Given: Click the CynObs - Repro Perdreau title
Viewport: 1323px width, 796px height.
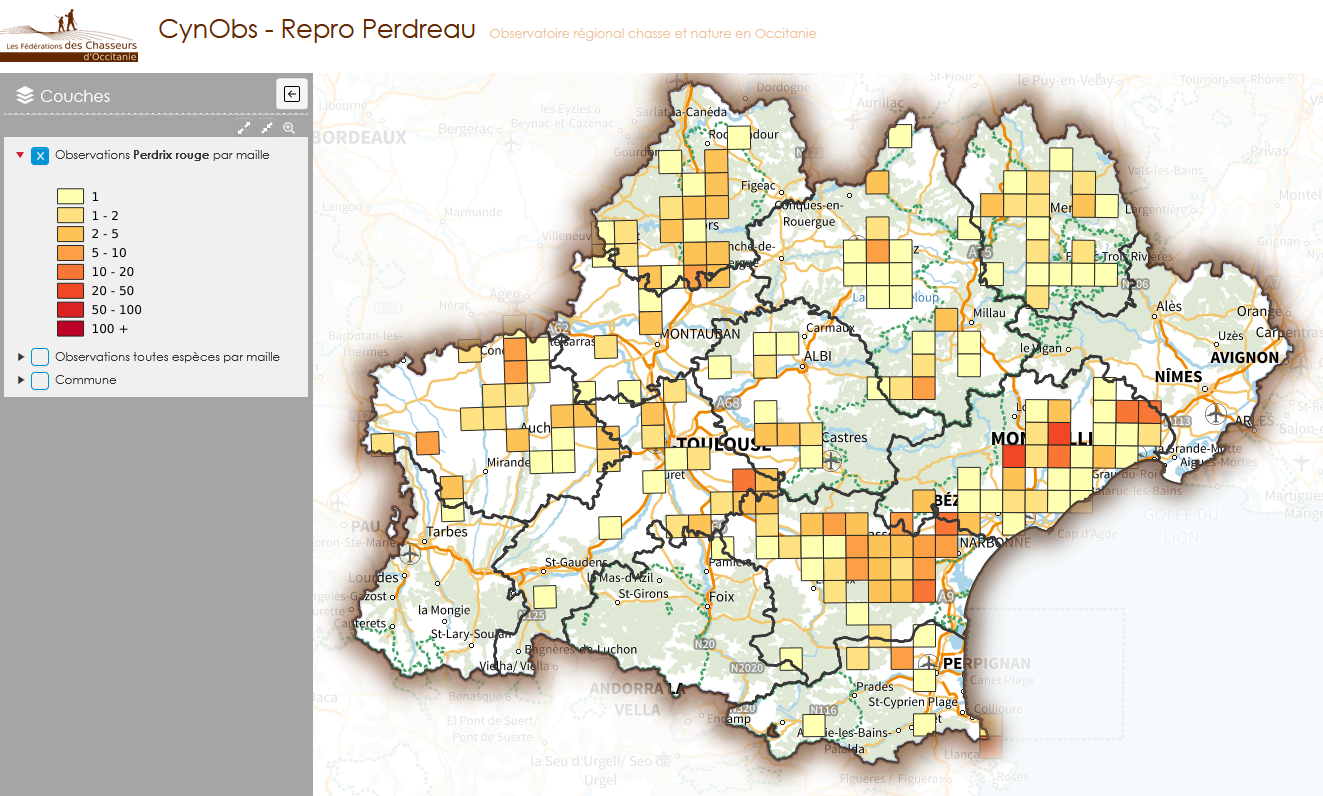Looking at the screenshot, I should pyautogui.click(x=316, y=30).
